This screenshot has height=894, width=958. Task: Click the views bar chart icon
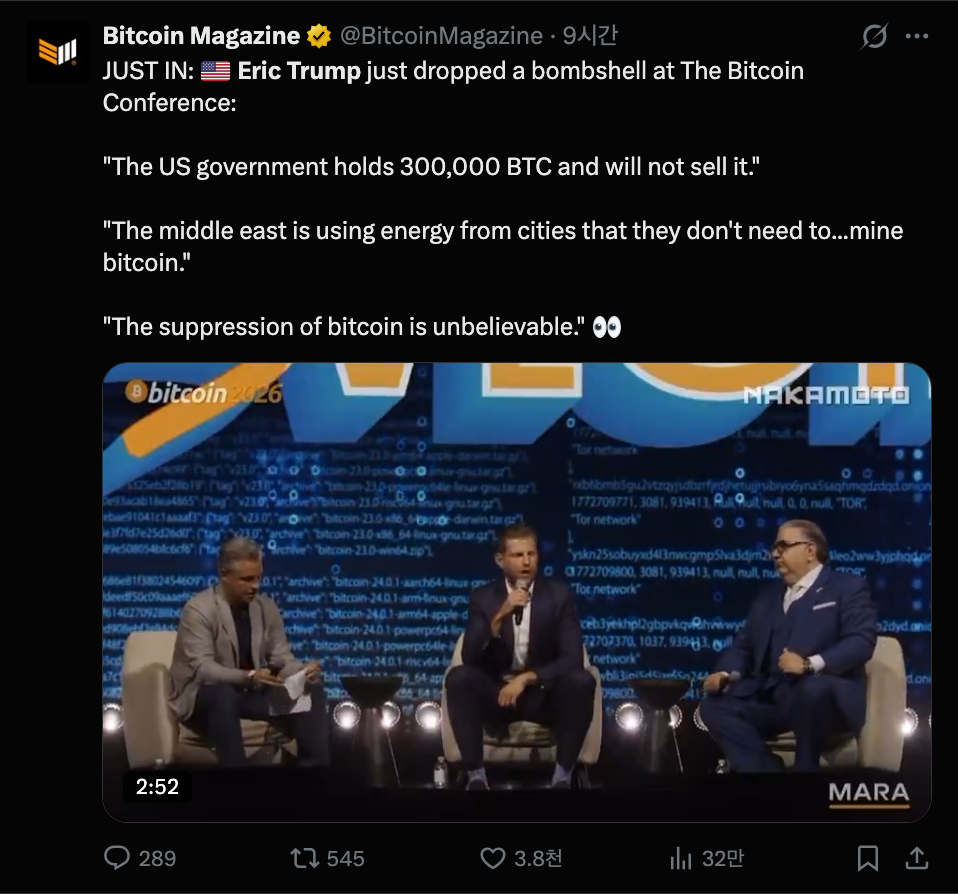pyautogui.click(x=681, y=858)
